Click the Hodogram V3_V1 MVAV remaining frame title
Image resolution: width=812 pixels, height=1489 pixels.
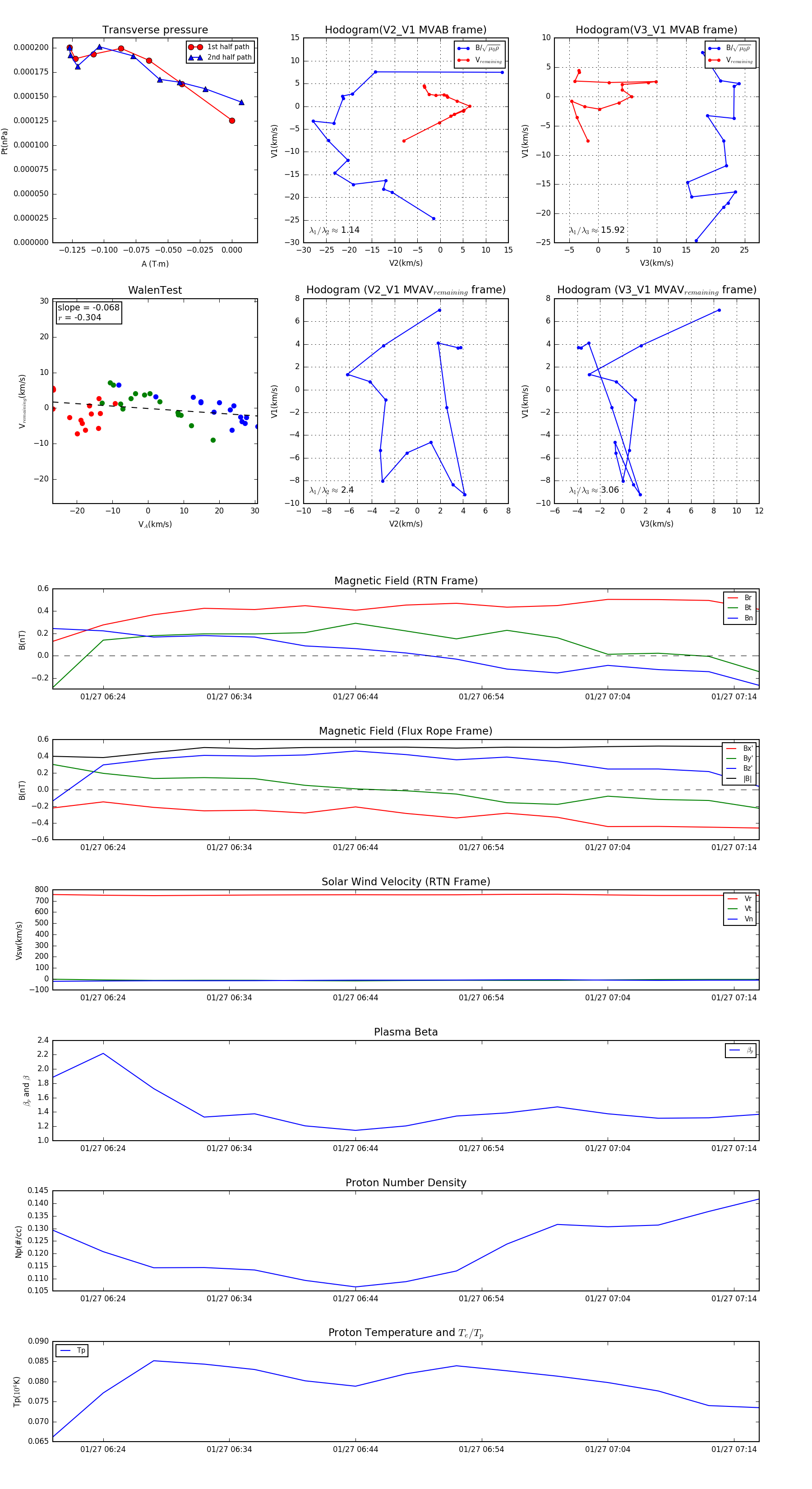[x=656, y=290]
